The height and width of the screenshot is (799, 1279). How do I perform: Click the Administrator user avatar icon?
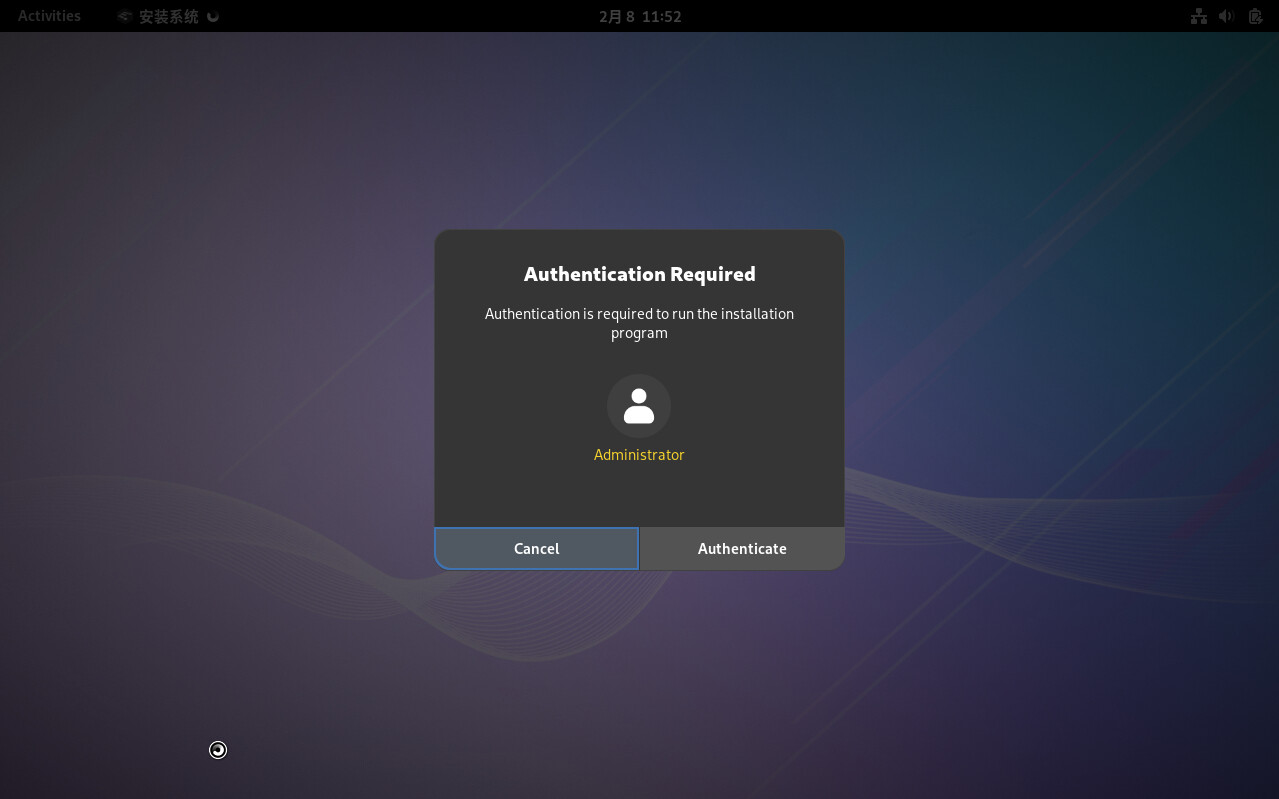point(638,406)
